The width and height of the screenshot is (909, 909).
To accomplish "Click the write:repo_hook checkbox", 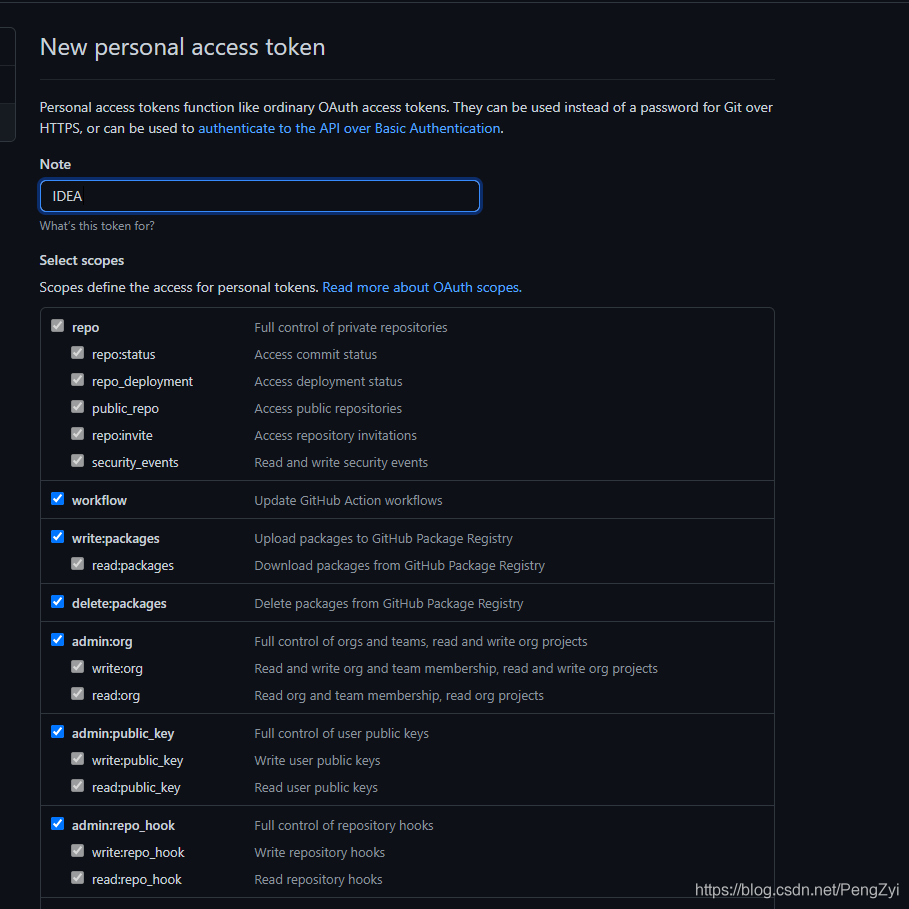I will pos(78,851).
